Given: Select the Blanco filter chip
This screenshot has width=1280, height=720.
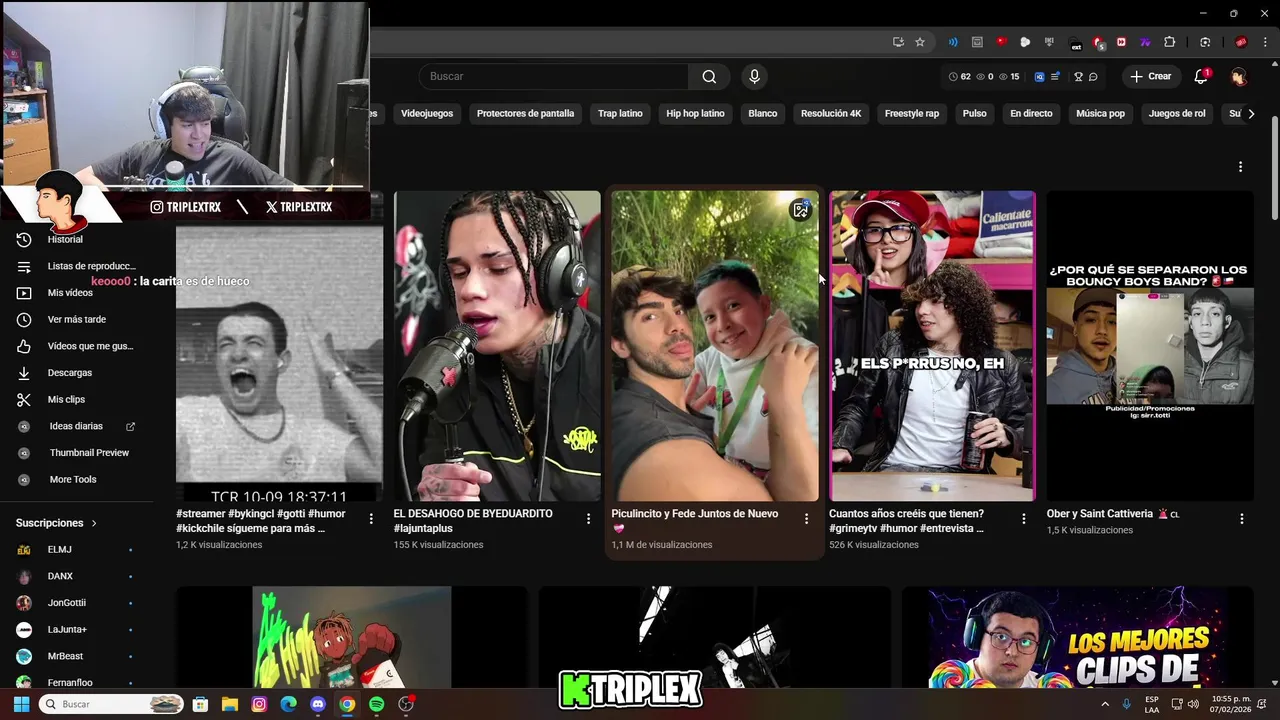Looking at the screenshot, I should click(x=762, y=114).
